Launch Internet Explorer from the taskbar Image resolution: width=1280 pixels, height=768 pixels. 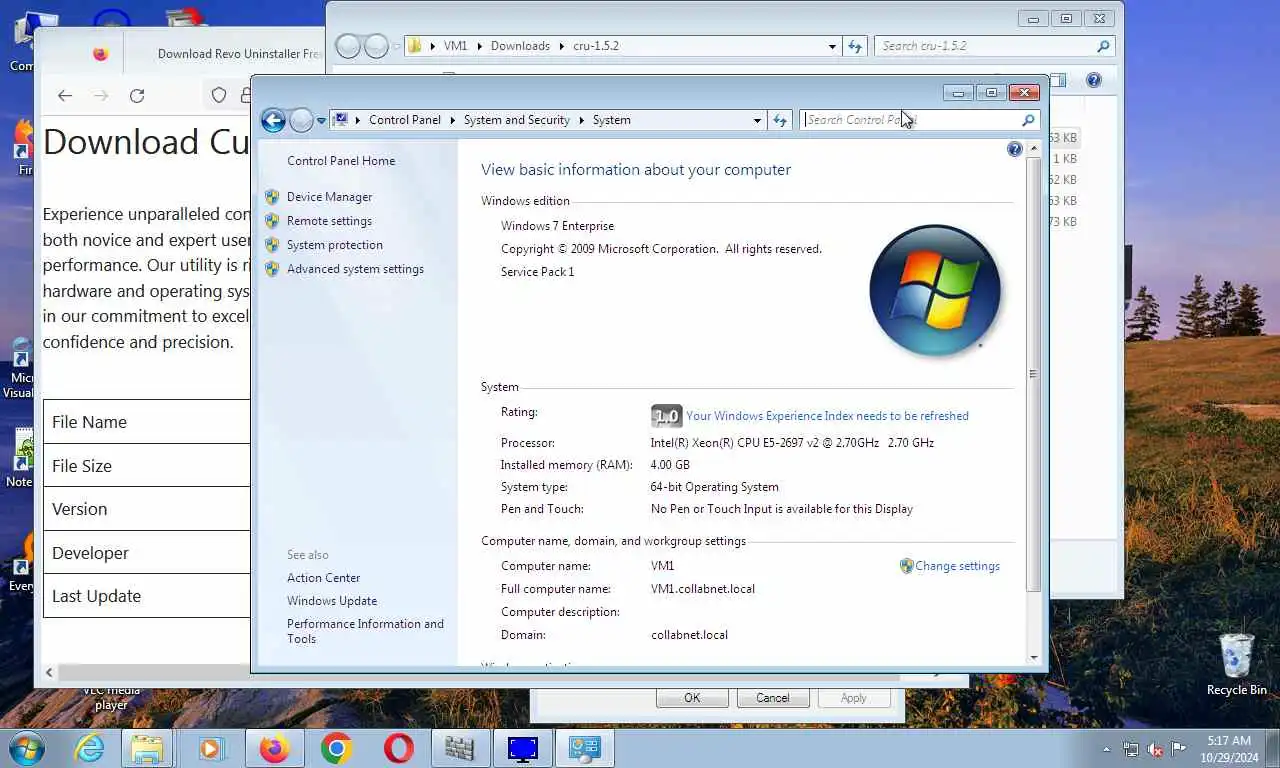88,748
